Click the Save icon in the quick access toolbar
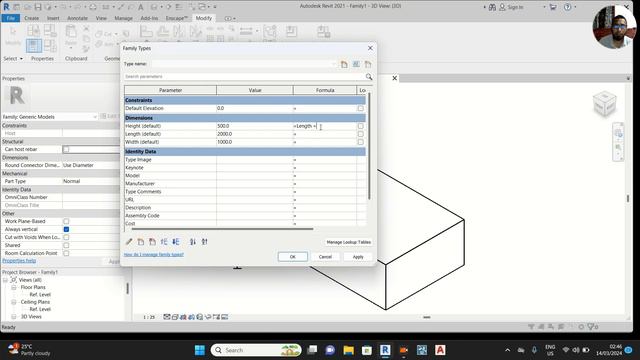 (x=38, y=7)
